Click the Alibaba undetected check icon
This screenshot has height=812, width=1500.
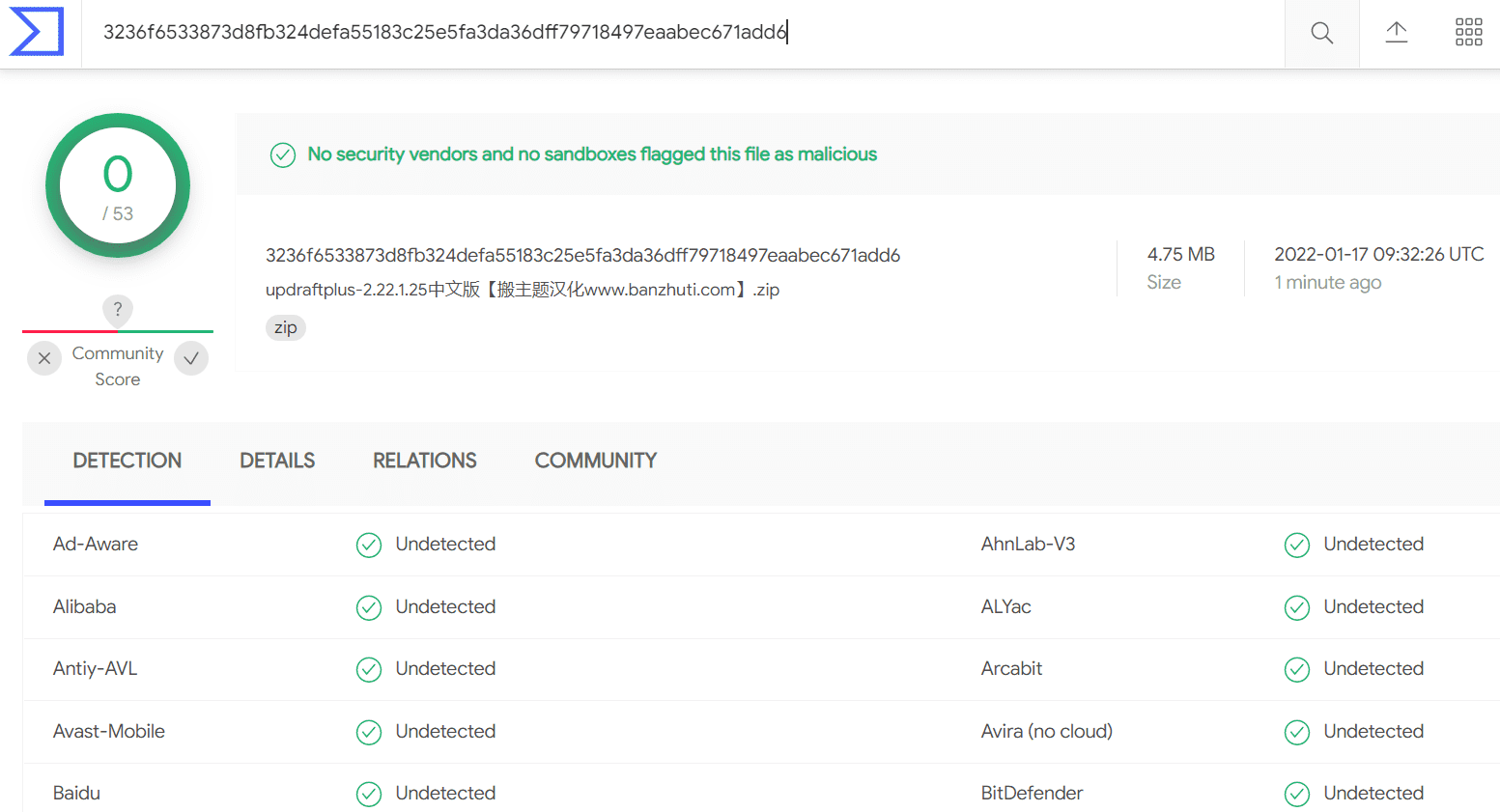[369, 607]
